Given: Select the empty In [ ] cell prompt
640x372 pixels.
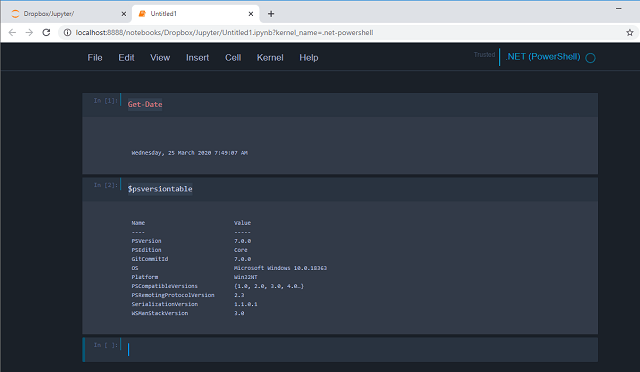Looking at the screenshot, I should pyautogui.click(x=106, y=345).
